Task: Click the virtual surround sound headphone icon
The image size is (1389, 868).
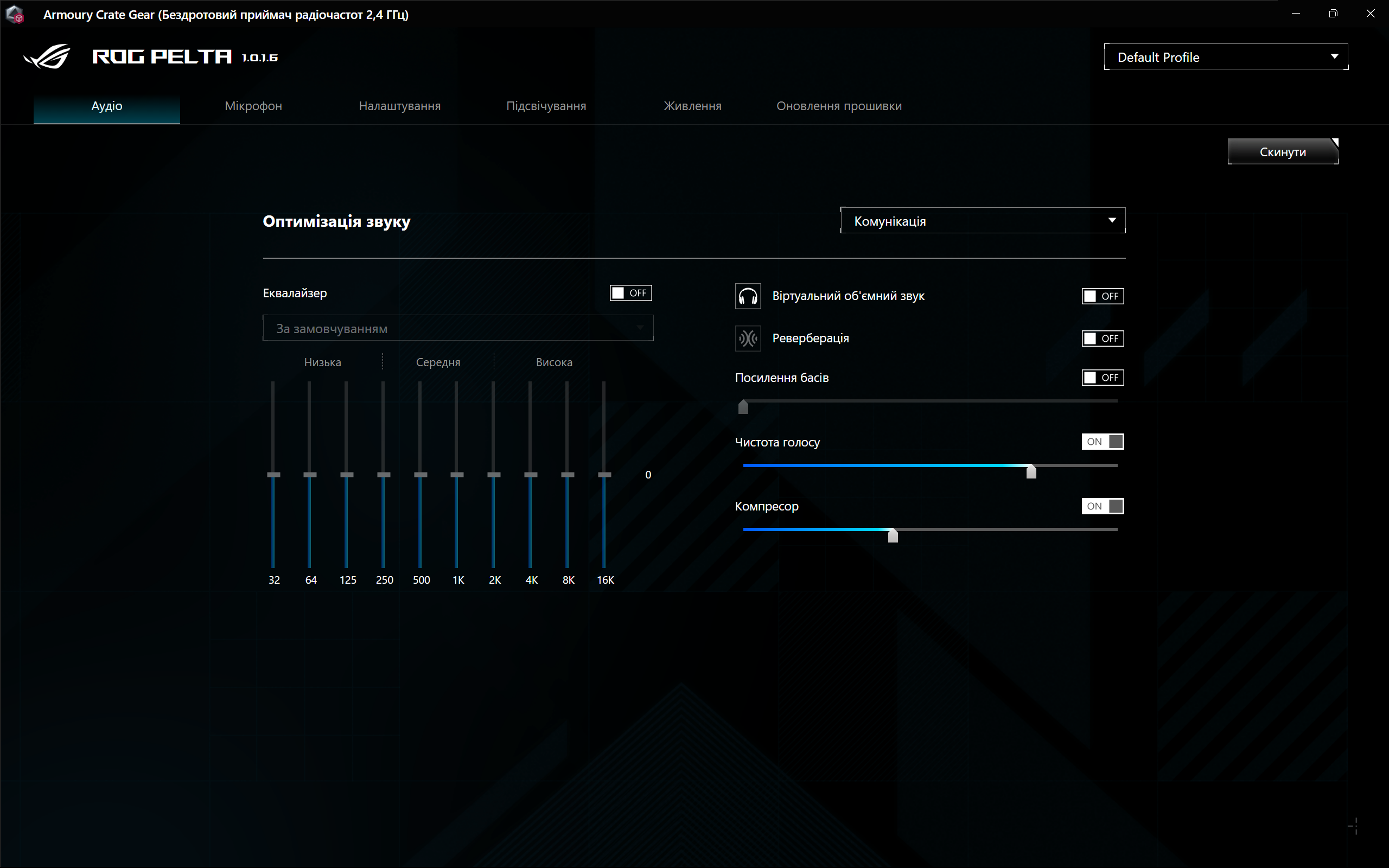Action: point(748,296)
